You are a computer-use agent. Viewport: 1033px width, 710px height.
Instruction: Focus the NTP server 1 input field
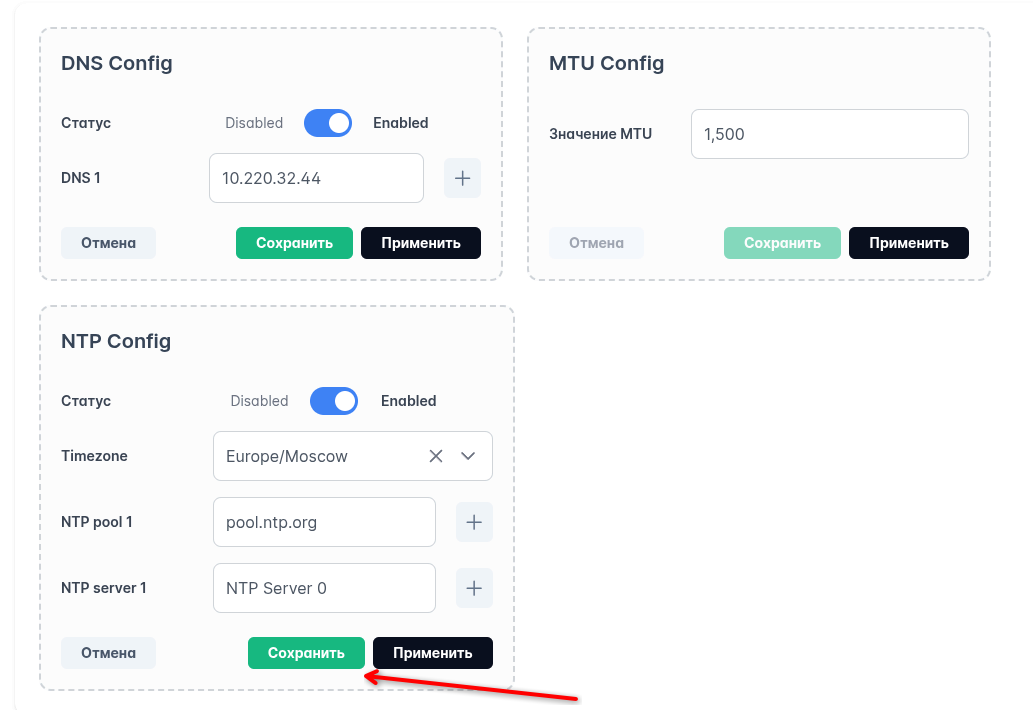pos(324,588)
